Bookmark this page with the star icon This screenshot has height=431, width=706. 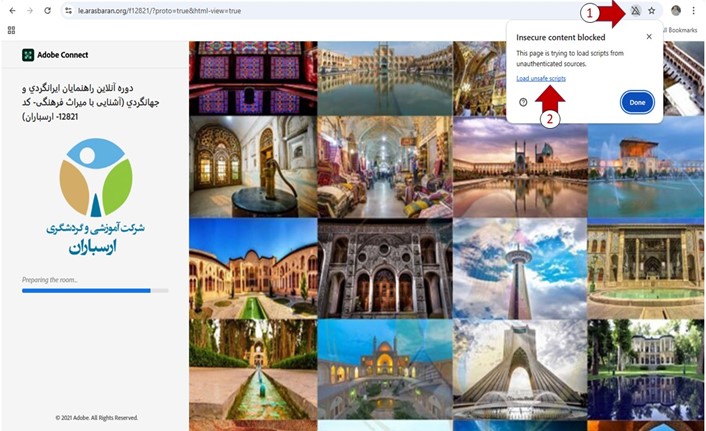tap(652, 10)
